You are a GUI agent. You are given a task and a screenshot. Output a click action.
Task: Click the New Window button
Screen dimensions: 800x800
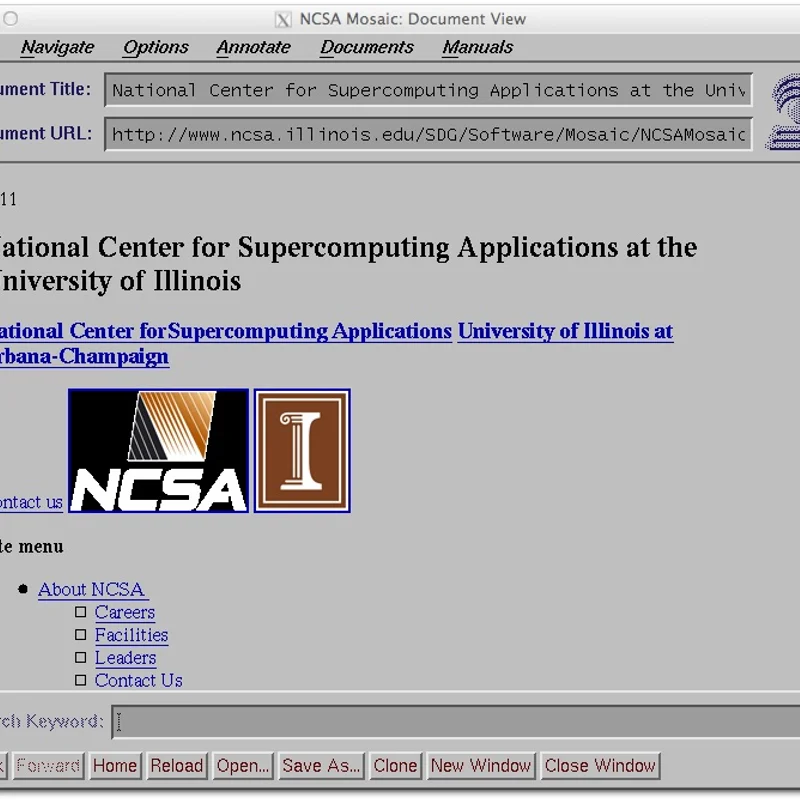[481, 765]
